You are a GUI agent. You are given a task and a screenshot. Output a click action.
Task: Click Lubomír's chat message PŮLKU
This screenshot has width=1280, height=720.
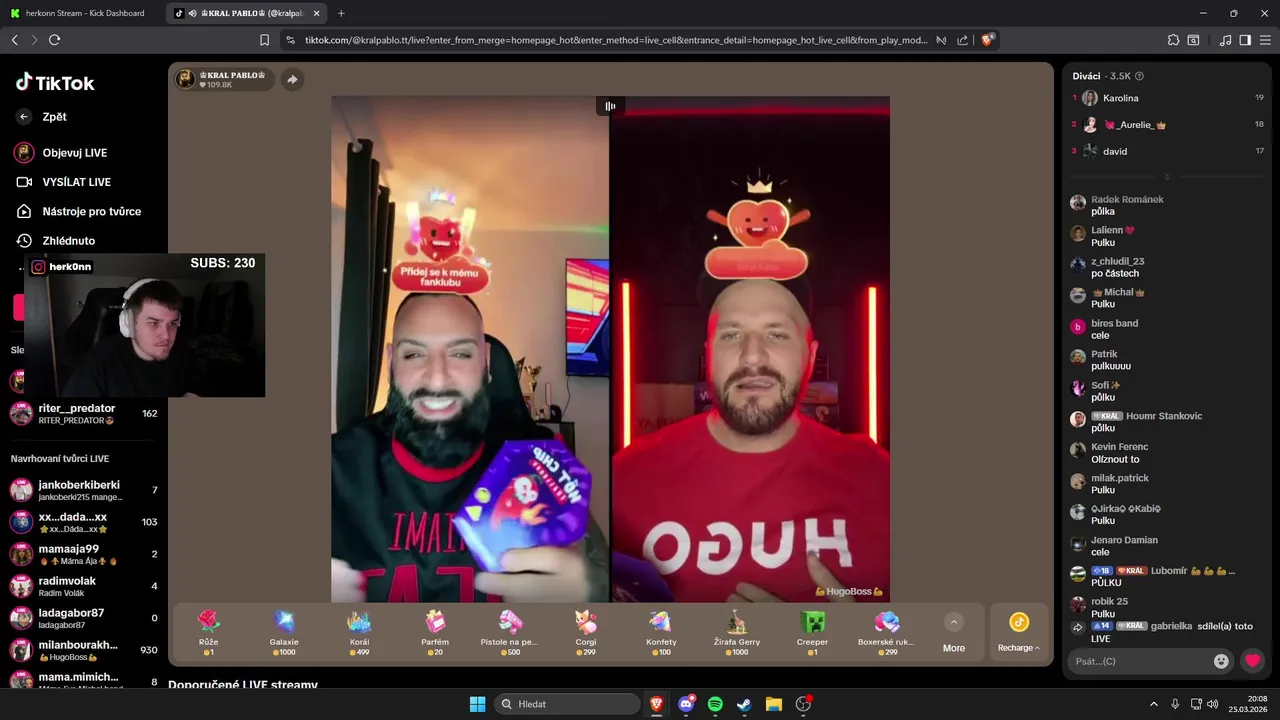click(x=1152, y=576)
